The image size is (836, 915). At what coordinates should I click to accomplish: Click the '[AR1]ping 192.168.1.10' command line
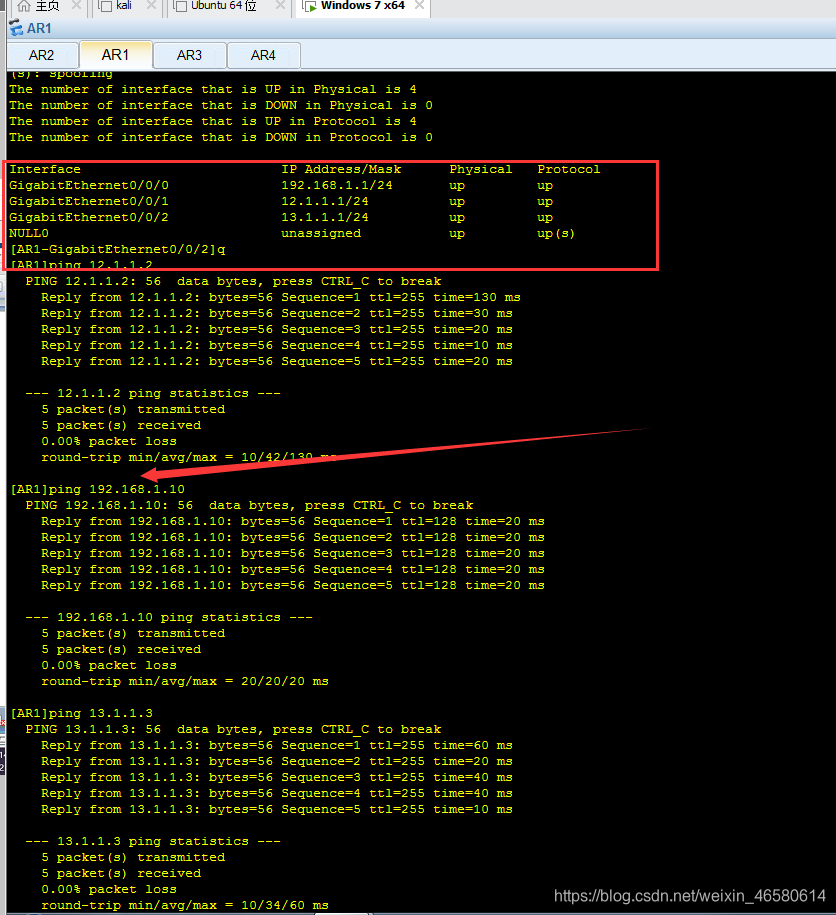pos(97,489)
